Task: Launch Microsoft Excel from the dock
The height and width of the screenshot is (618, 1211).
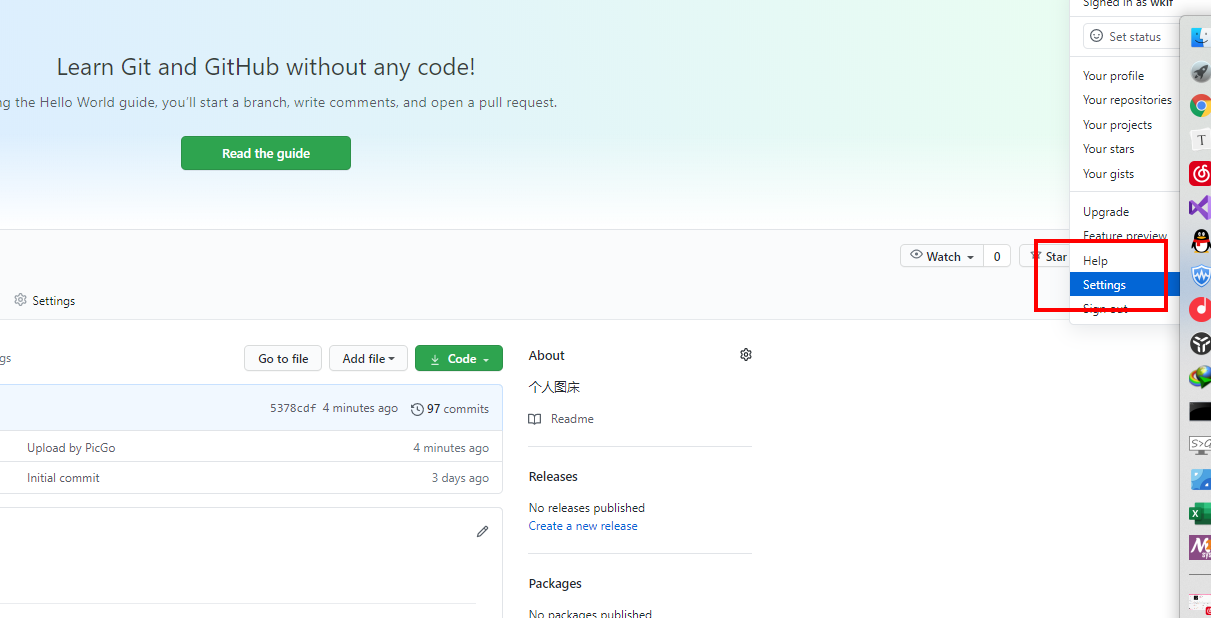Action: coord(1200,514)
